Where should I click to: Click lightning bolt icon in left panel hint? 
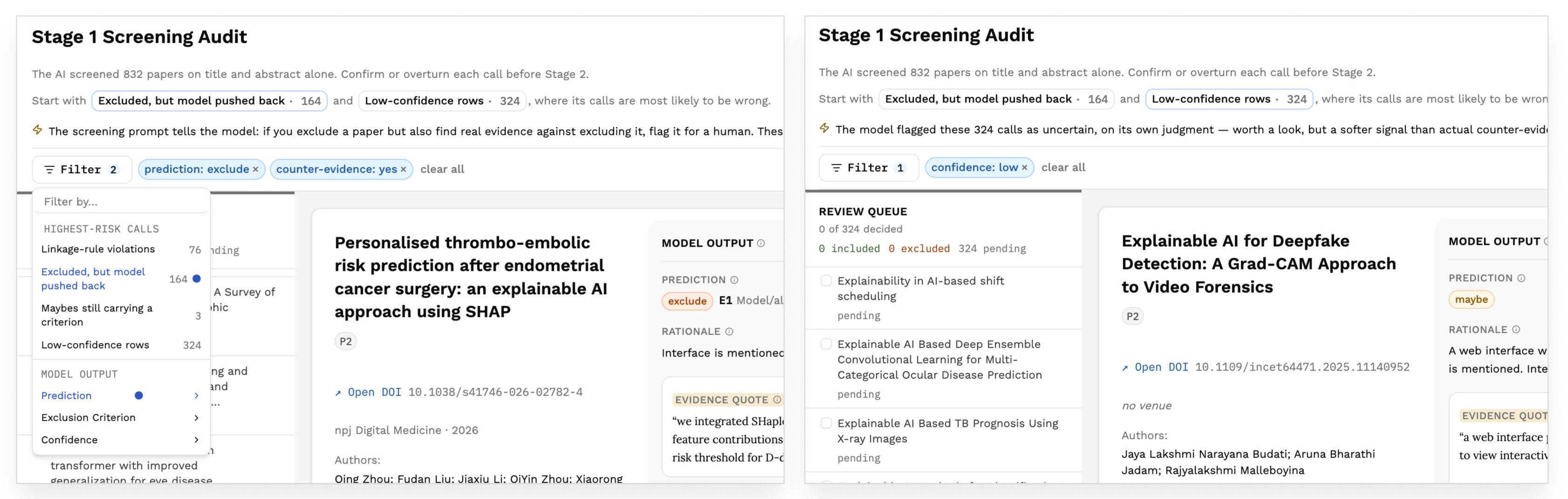[x=37, y=129]
